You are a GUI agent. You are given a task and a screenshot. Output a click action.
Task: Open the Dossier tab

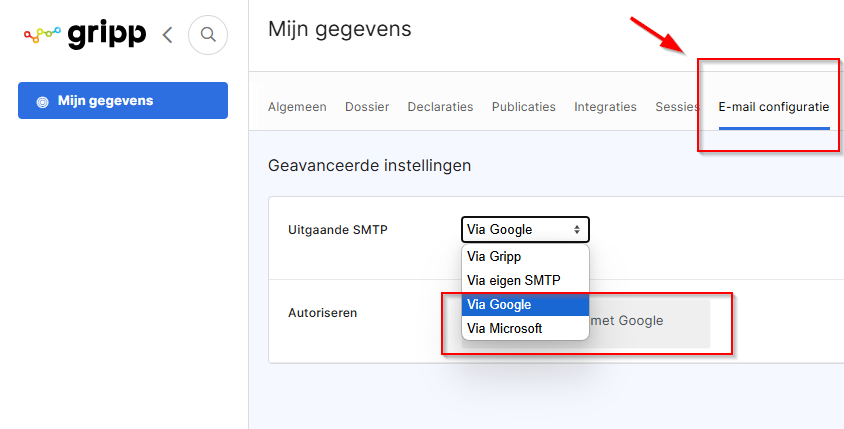coord(367,107)
